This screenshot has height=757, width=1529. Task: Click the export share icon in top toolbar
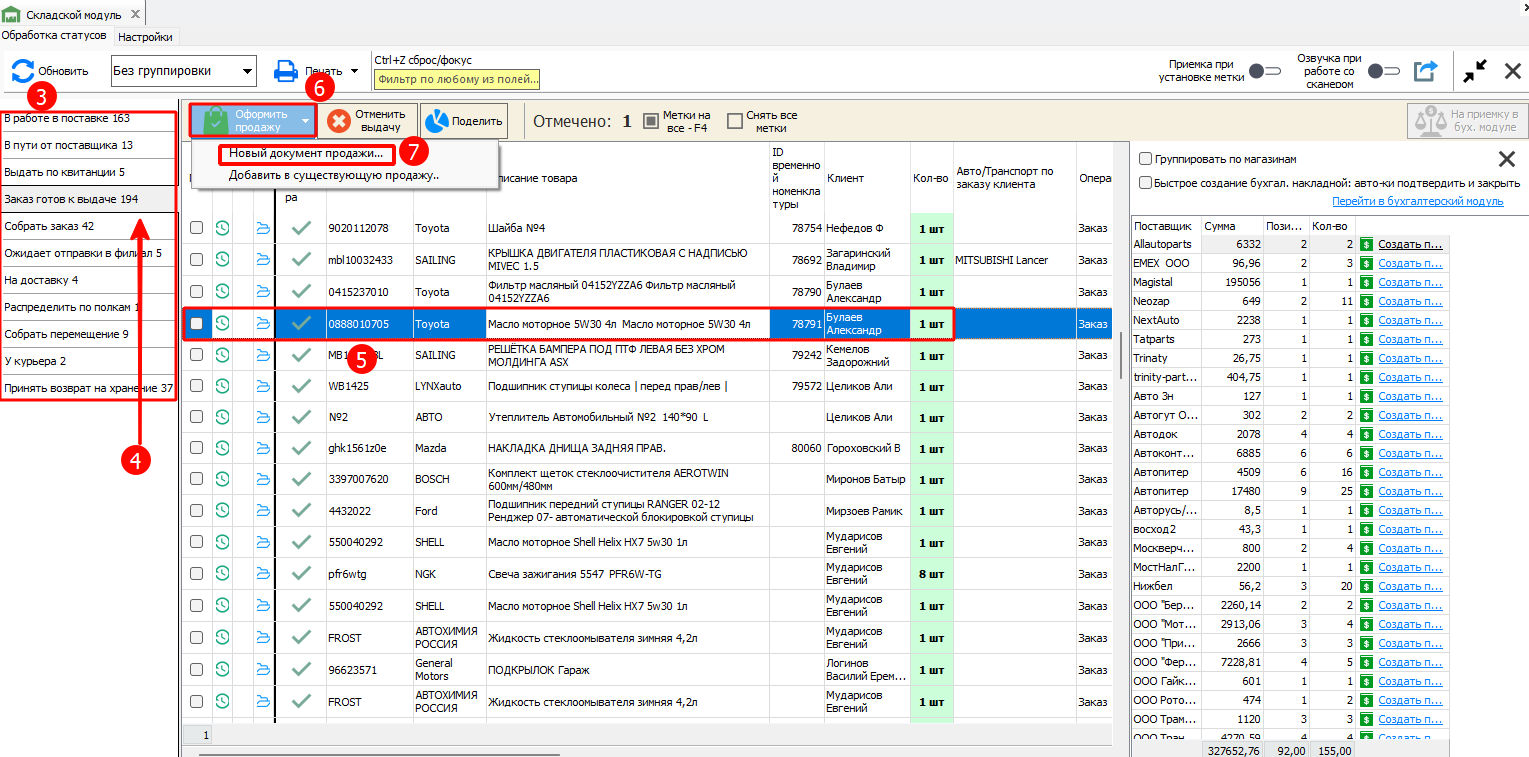pos(1425,71)
